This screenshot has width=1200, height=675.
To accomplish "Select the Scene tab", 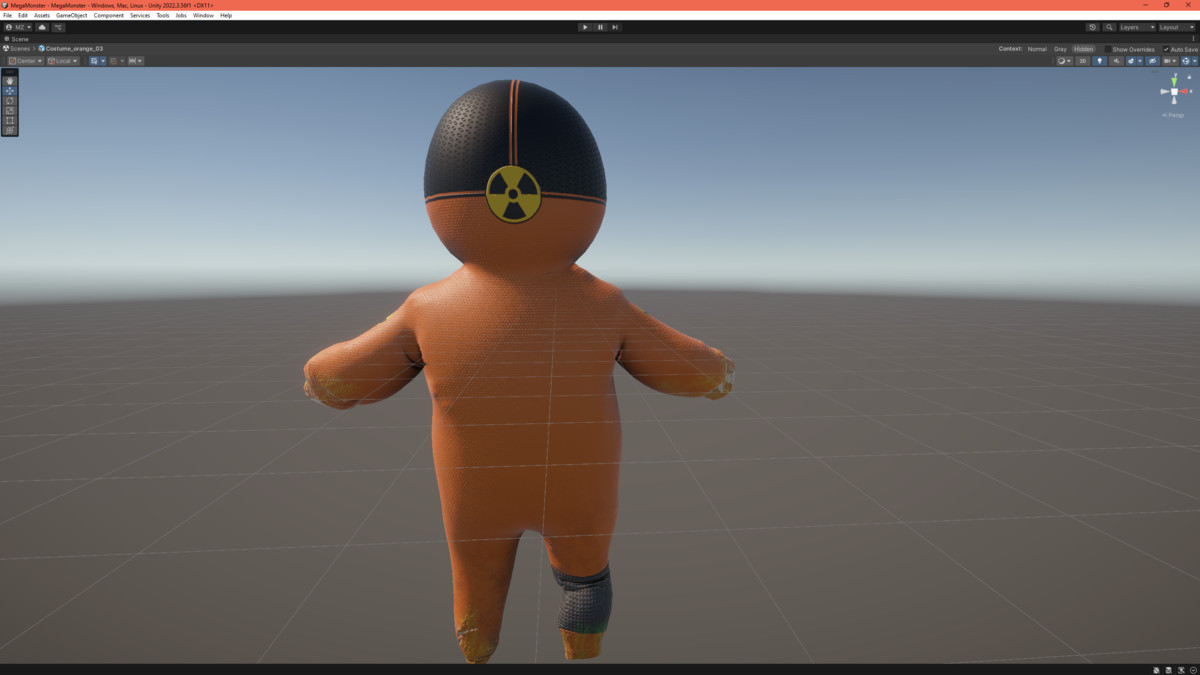I will (17, 39).
